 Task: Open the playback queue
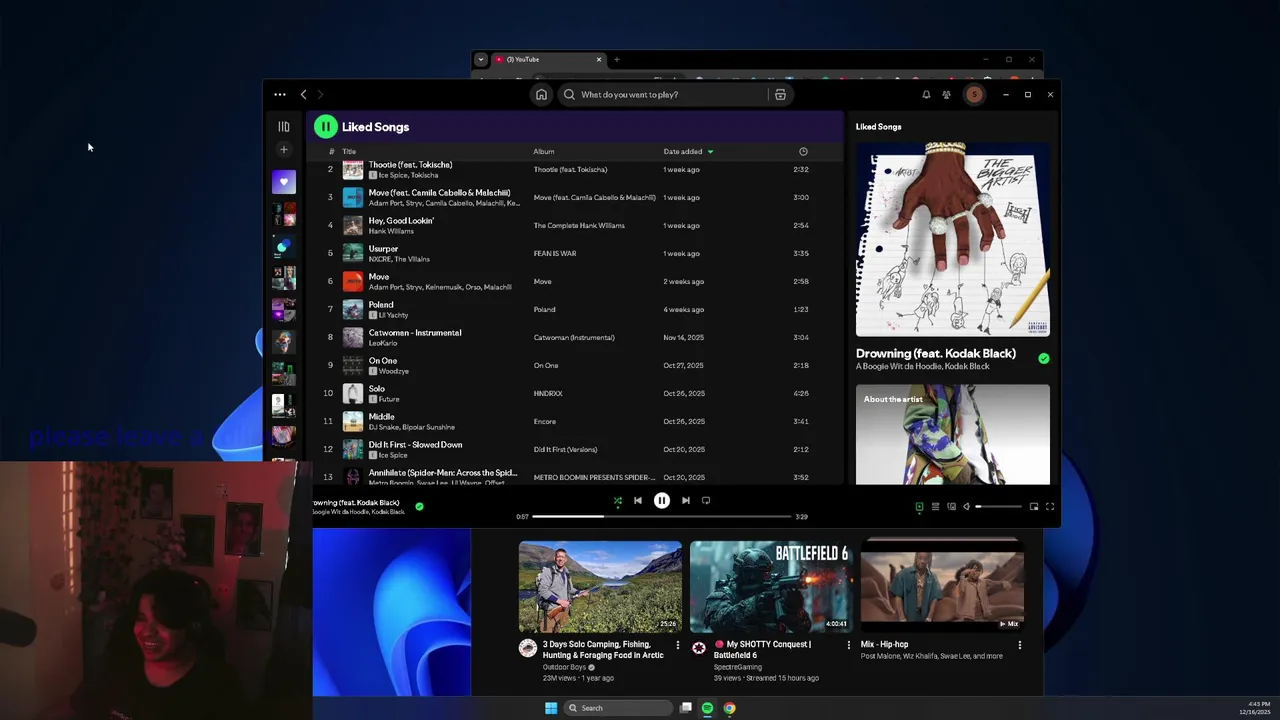pyautogui.click(x=935, y=507)
